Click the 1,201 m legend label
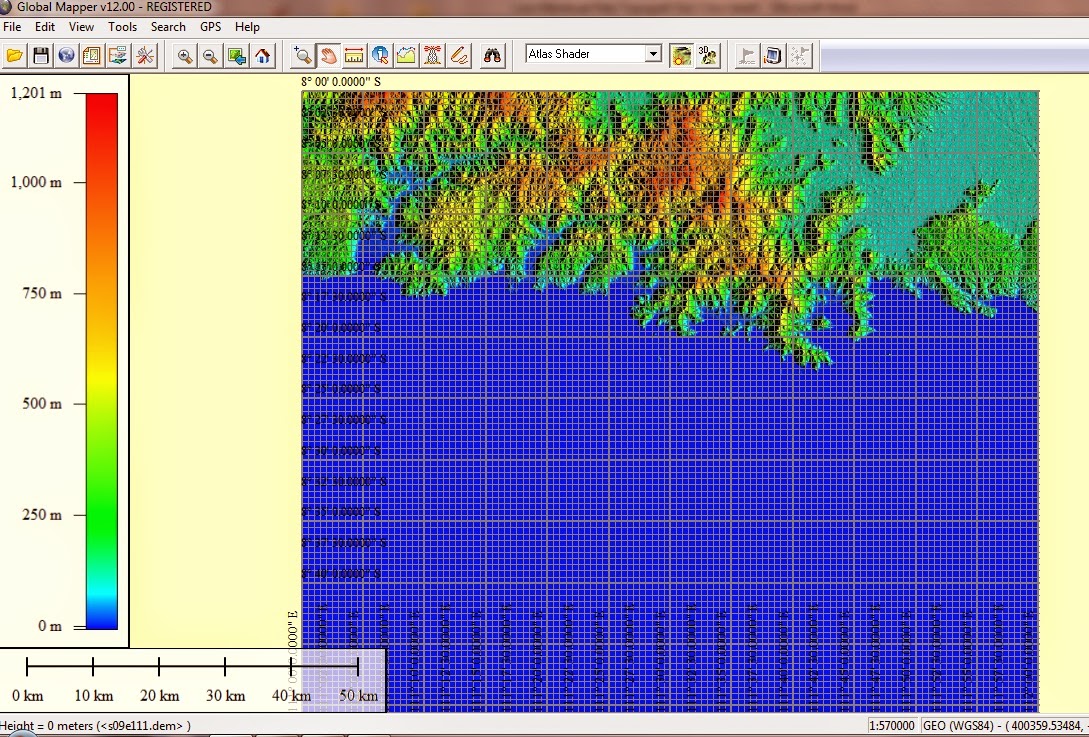Image resolution: width=1089 pixels, height=737 pixels. pos(36,93)
